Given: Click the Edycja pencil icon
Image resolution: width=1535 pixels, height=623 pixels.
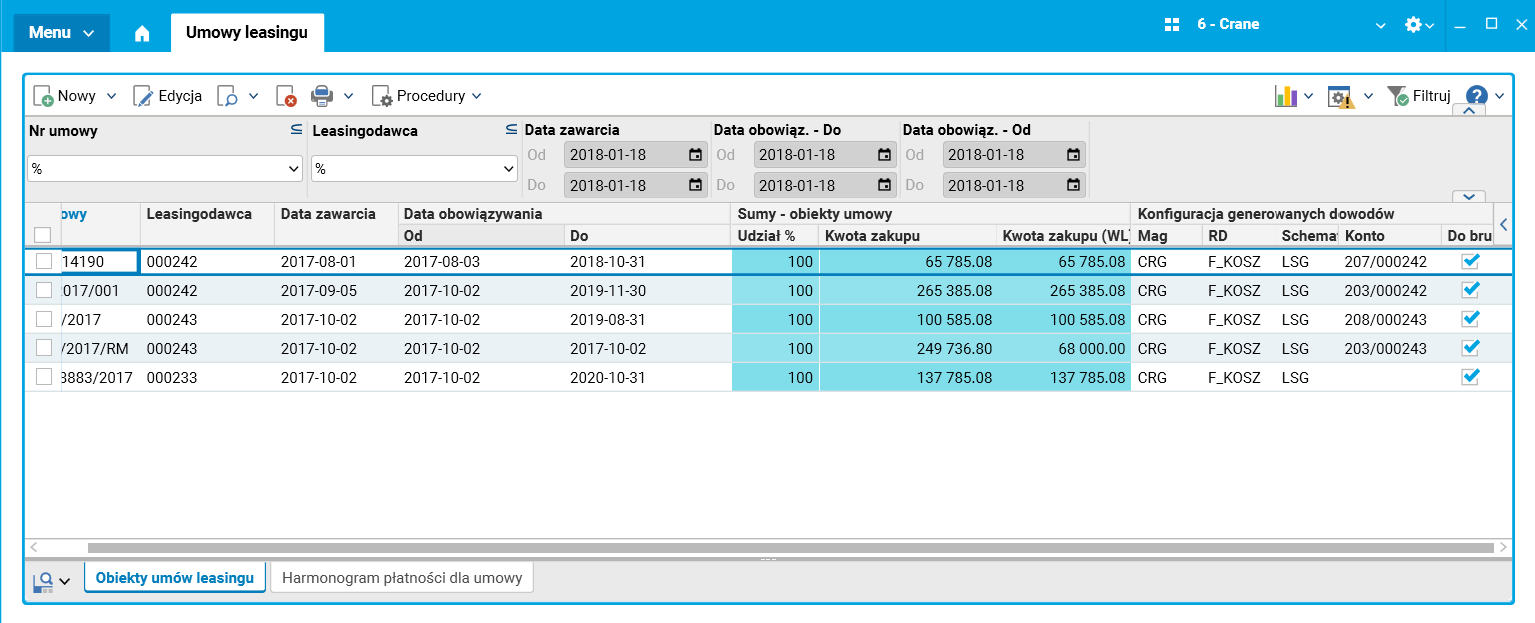Looking at the screenshot, I should point(143,96).
